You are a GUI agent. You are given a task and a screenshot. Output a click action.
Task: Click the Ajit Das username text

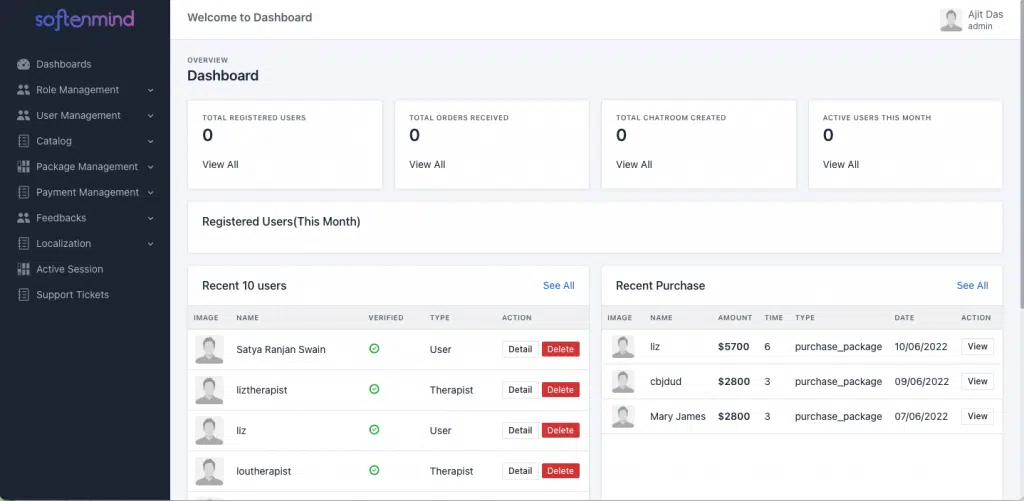[985, 14]
